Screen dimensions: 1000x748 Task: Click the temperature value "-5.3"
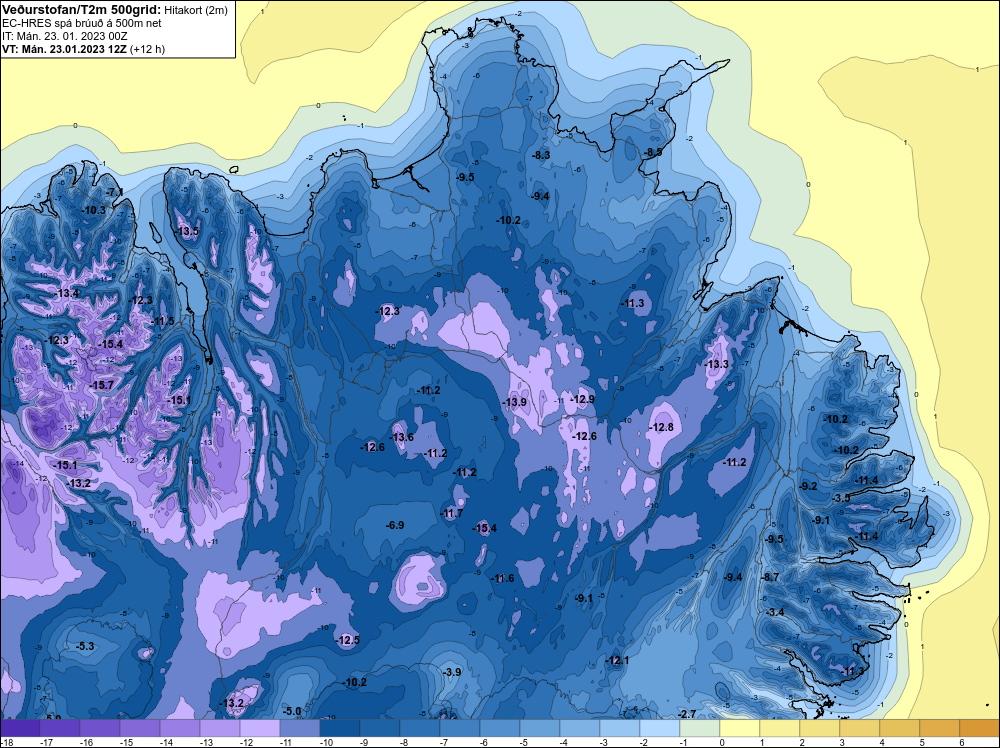pos(85,646)
